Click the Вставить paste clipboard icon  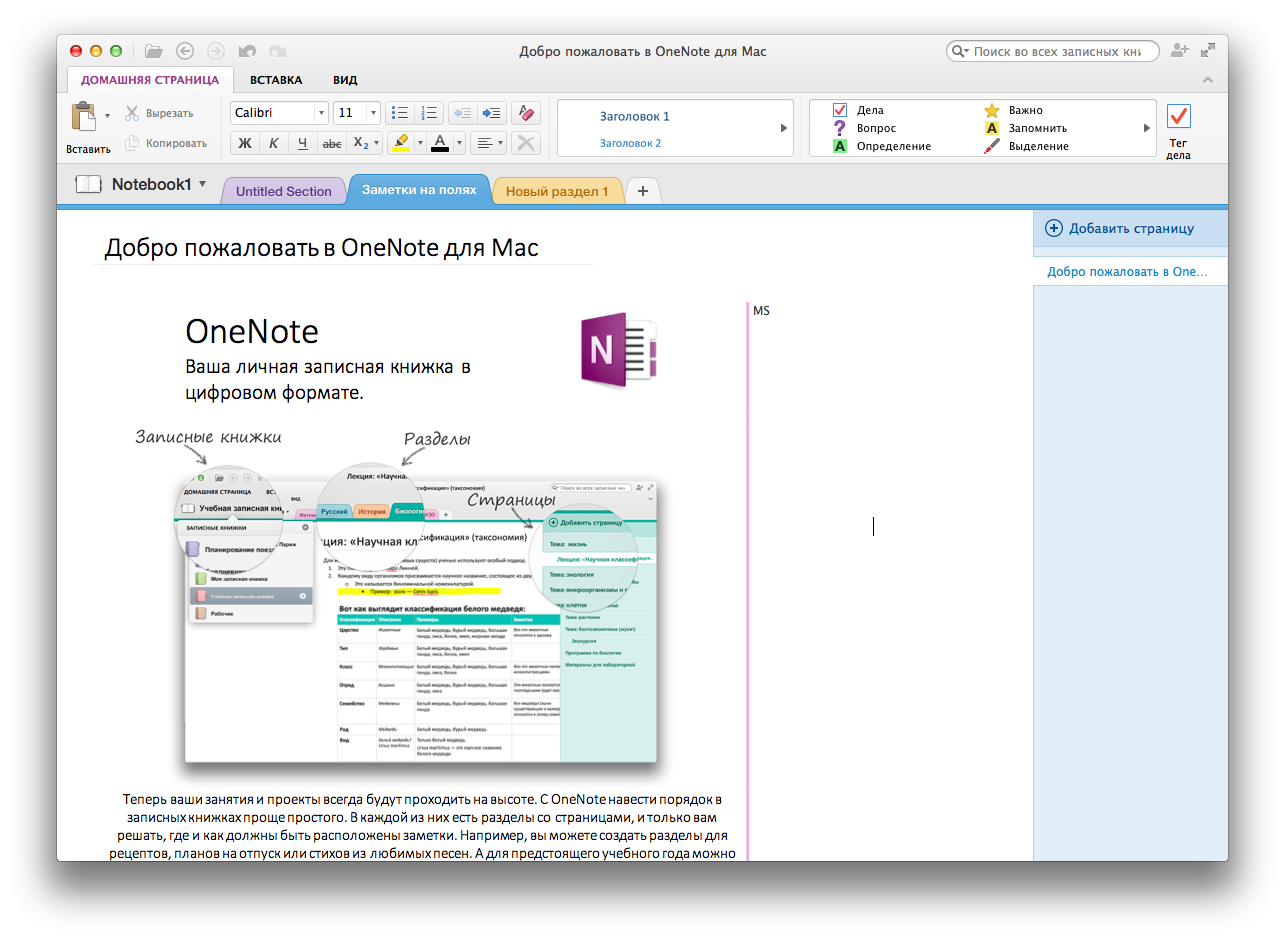point(84,117)
